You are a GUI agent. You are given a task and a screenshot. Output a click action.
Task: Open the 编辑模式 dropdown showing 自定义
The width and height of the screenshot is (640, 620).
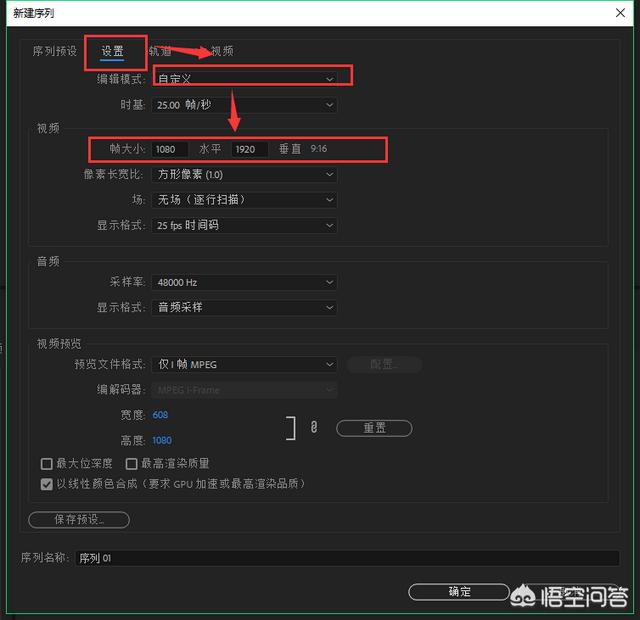click(x=244, y=79)
